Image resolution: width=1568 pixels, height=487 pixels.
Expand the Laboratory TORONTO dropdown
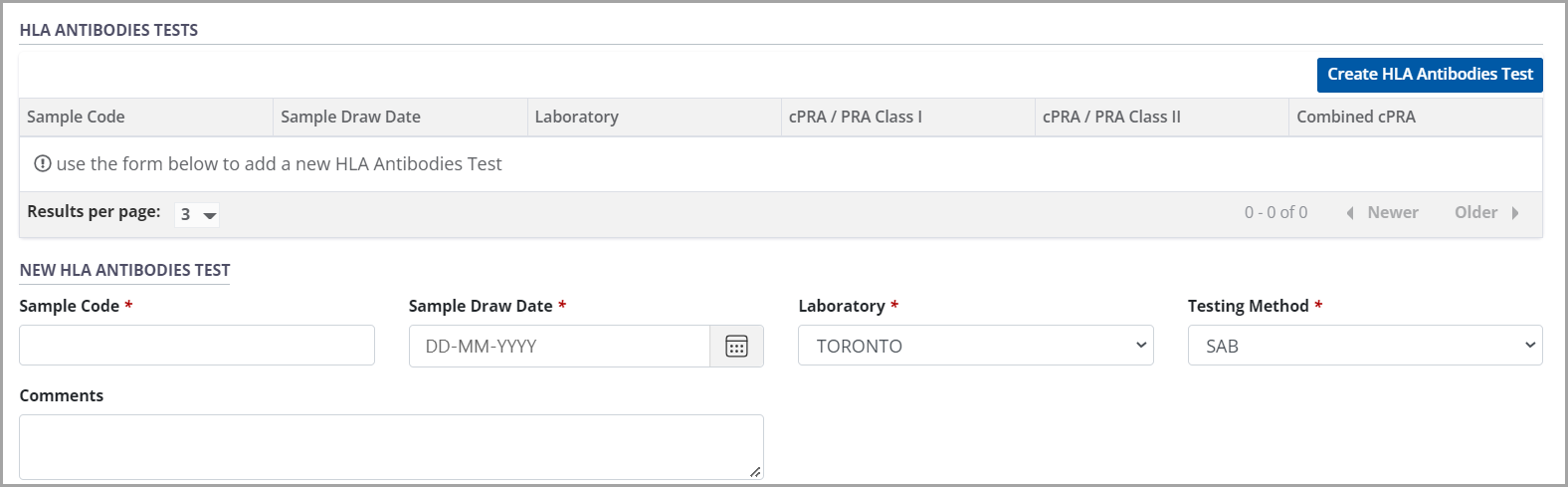975,346
